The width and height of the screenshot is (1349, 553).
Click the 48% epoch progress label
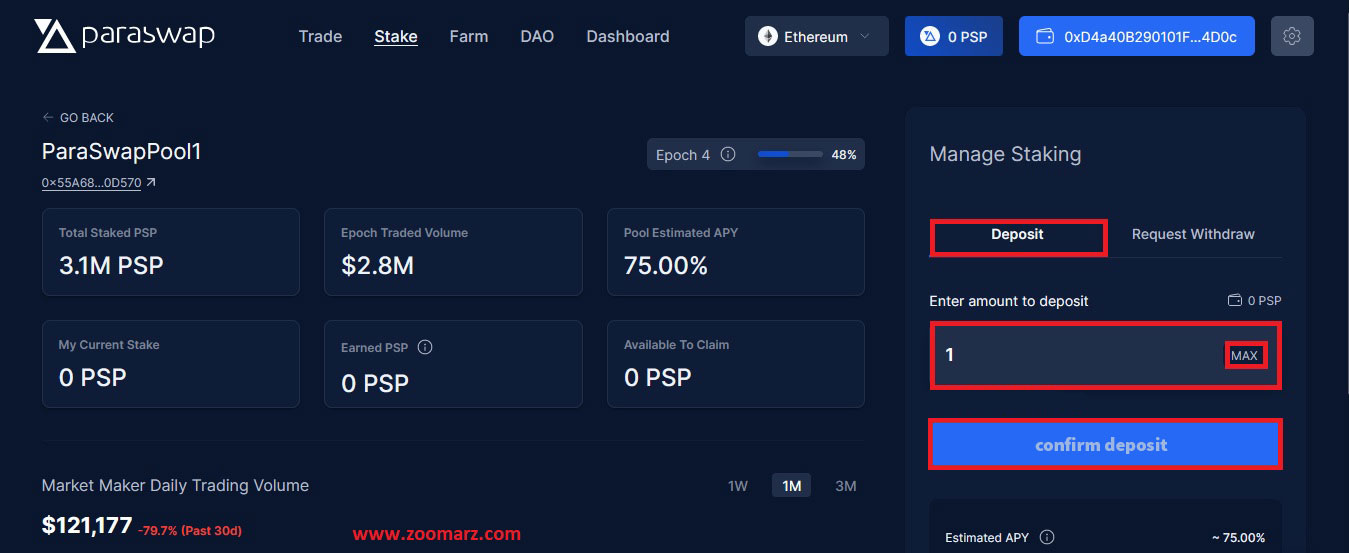click(x=844, y=155)
